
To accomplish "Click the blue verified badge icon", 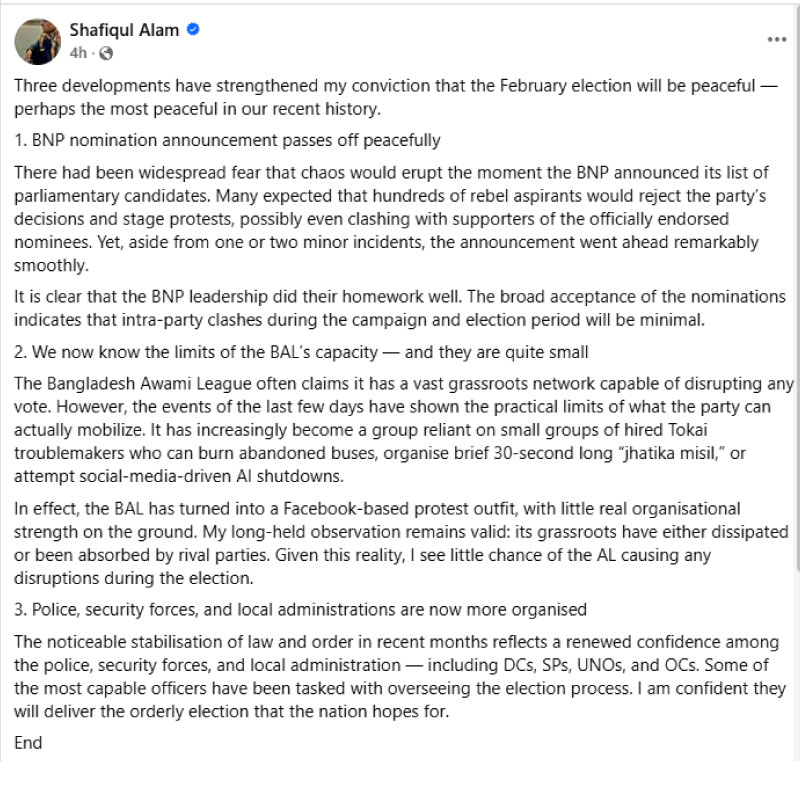I will click(x=193, y=30).
